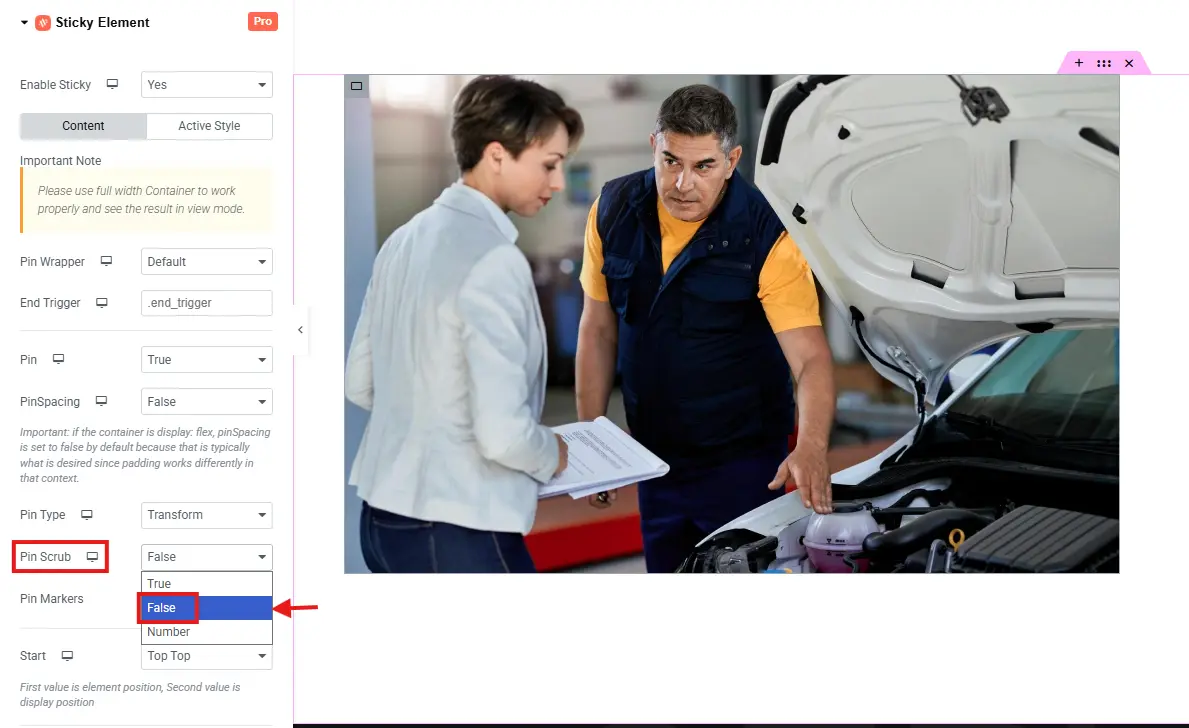Collapse the Sticky Element section
This screenshot has height=728, width=1189.
[x=24, y=22]
